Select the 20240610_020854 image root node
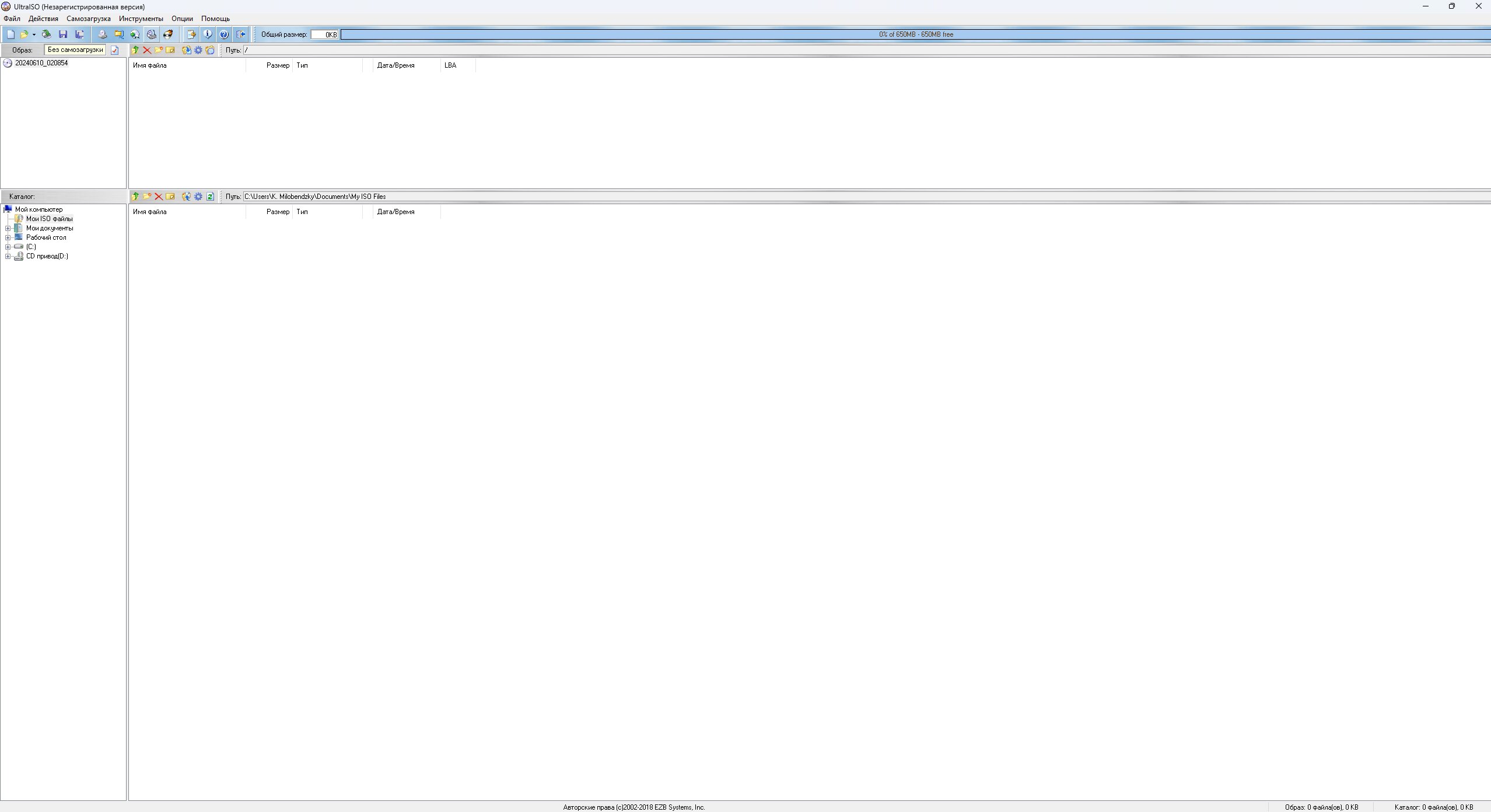1491x812 pixels. pos(41,63)
